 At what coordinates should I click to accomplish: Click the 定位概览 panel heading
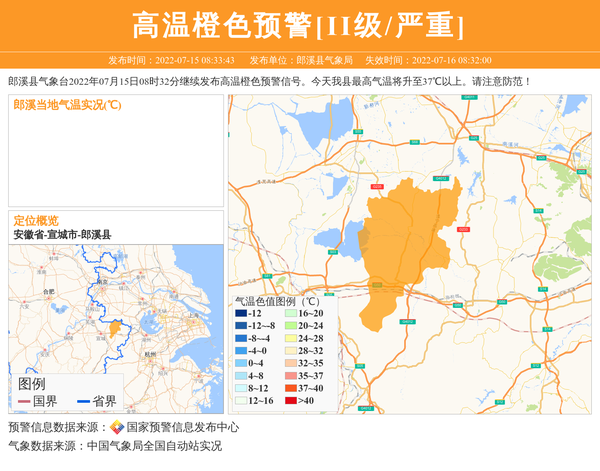35,220
